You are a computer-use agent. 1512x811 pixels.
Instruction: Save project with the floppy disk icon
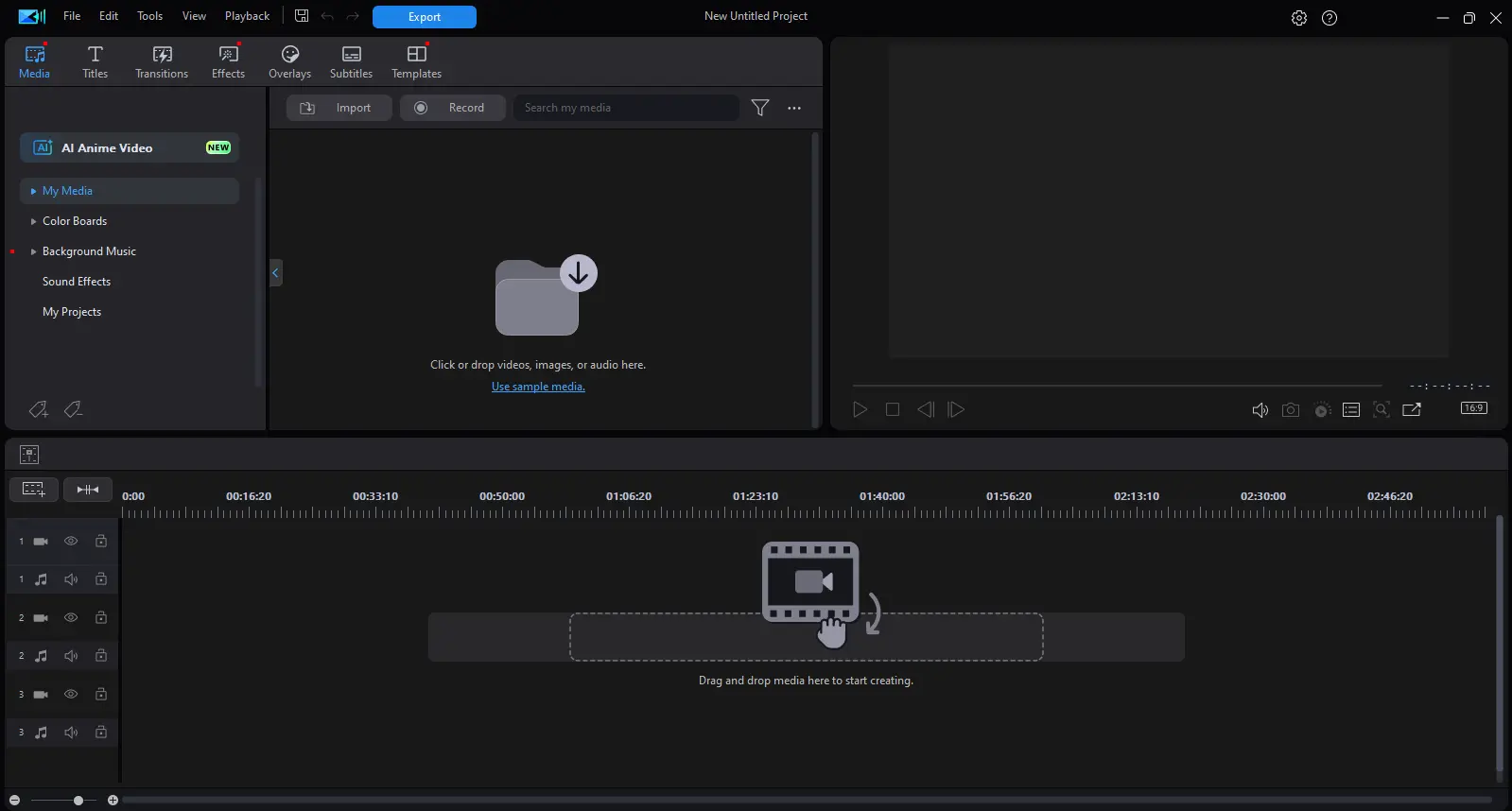(x=302, y=16)
